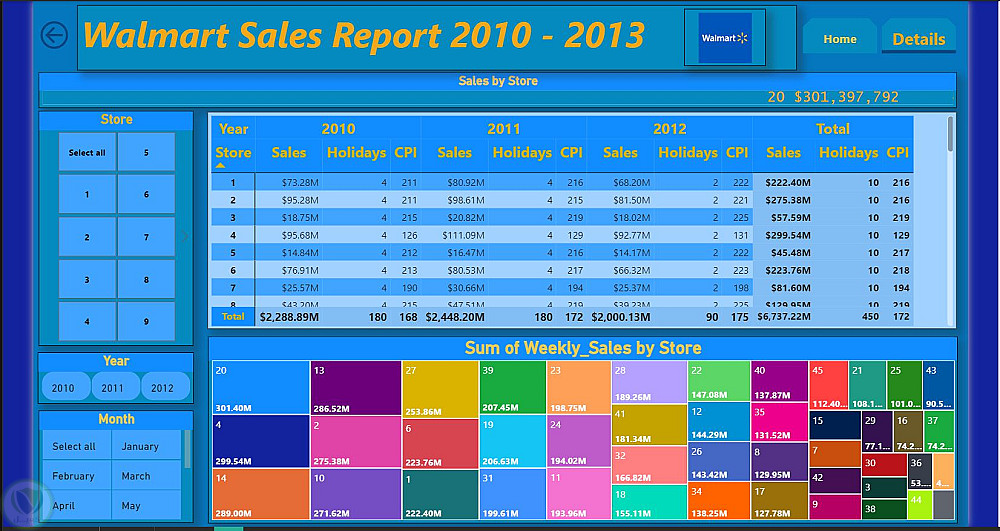This screenshot has width=1000, height=531.
Task: Choose Select all in Month slicer
Action: pyautogui.click(x=77, y=446)
